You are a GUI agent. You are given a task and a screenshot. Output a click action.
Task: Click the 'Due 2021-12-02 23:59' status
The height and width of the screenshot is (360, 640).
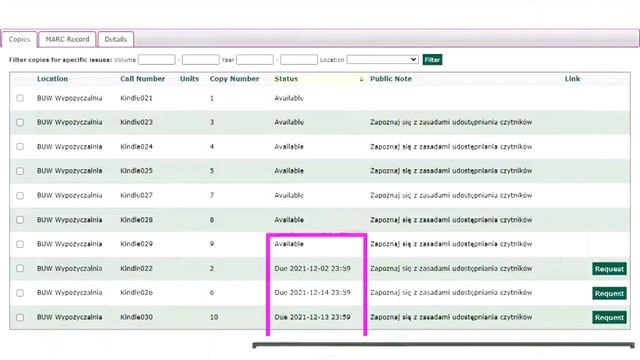point(312,268)
